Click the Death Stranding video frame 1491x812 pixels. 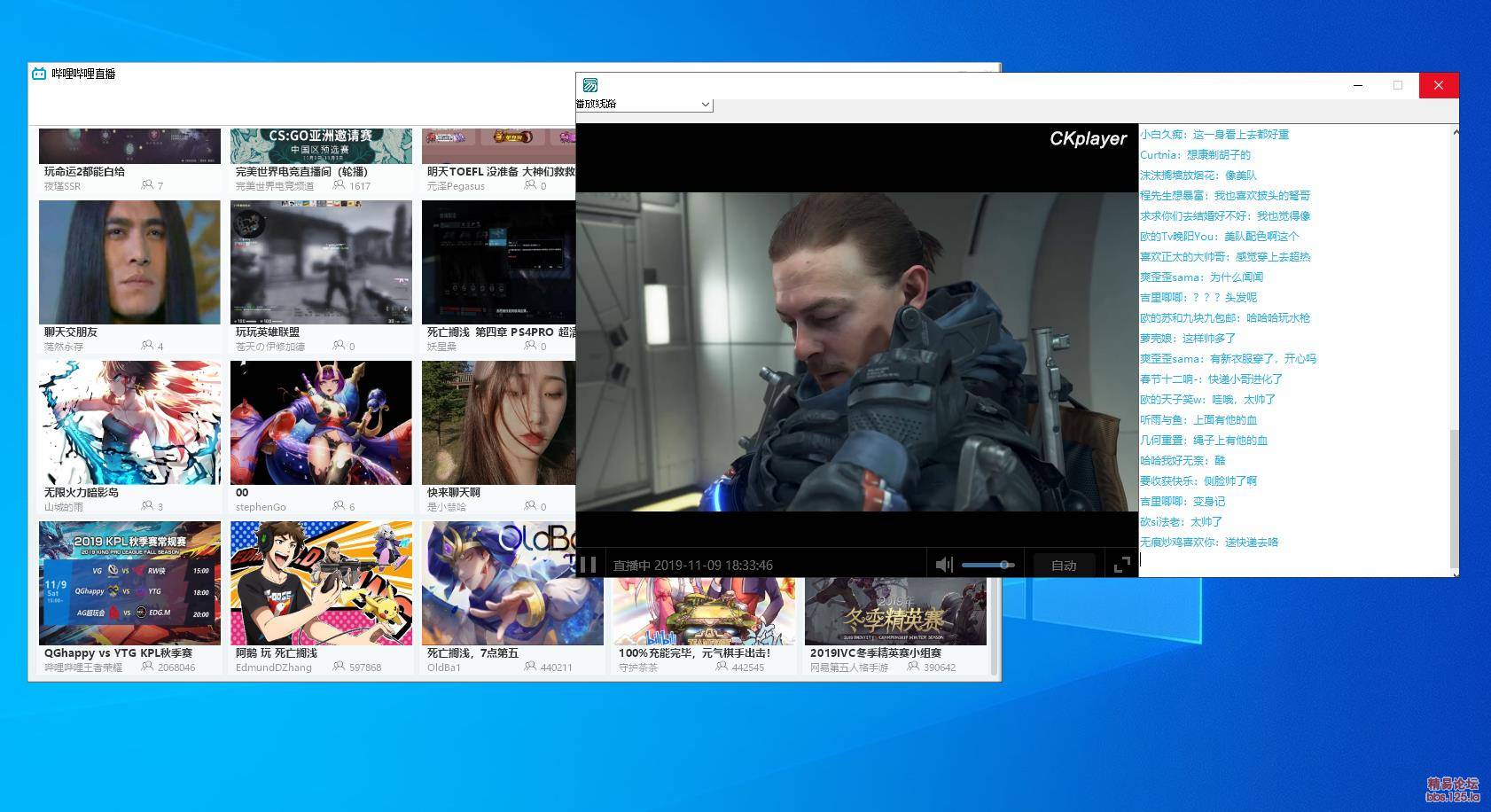point(856,351)
